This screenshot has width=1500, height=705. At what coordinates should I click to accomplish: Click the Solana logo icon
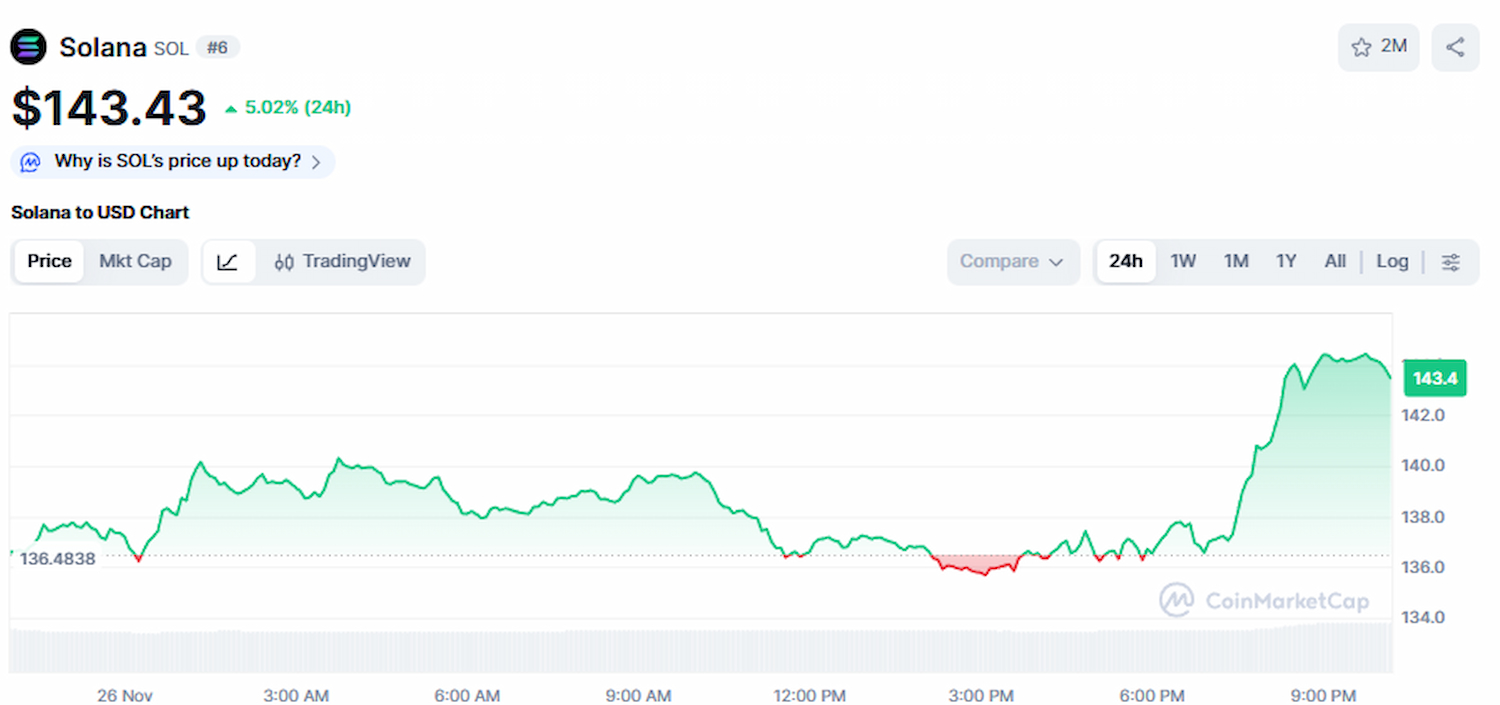(x=28, y=47)
